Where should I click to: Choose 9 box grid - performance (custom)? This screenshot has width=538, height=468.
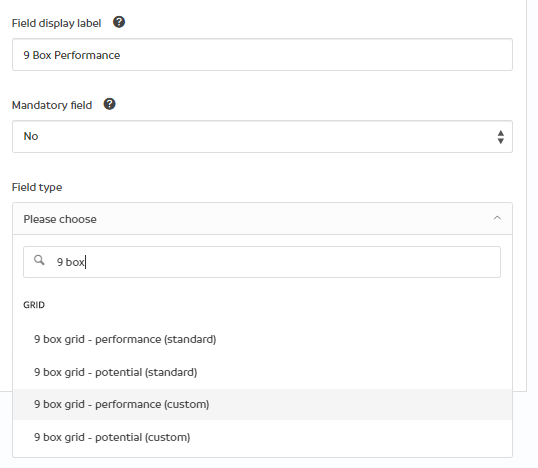[x=262, y=405]
